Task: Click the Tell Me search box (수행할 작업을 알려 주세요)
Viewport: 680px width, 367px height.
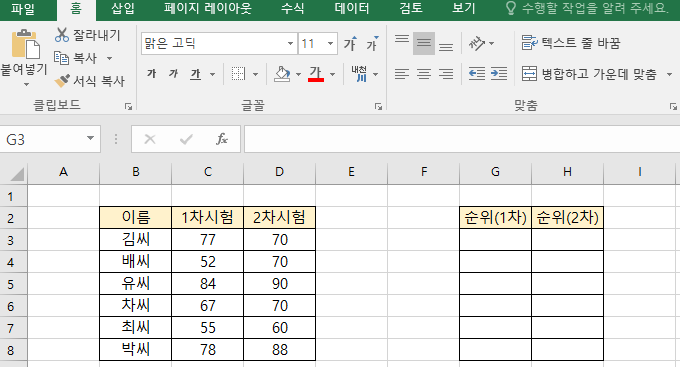Action: (x=587, y=8)
